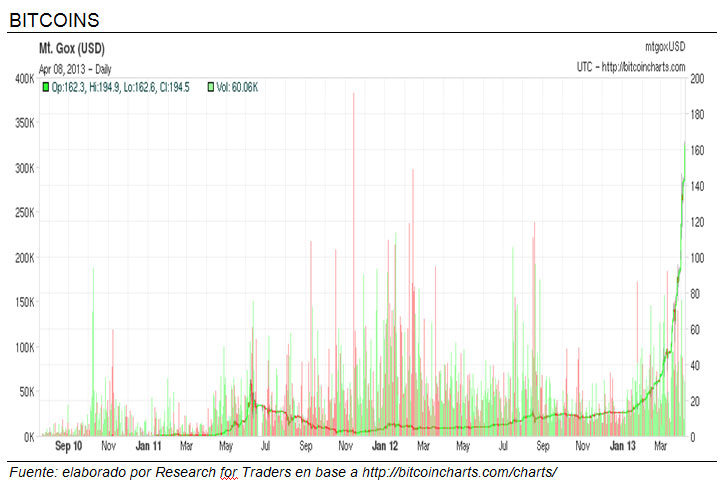Click the 60 price axis label
This screenshot has width=724, height=490.
[x=695, y=330]
